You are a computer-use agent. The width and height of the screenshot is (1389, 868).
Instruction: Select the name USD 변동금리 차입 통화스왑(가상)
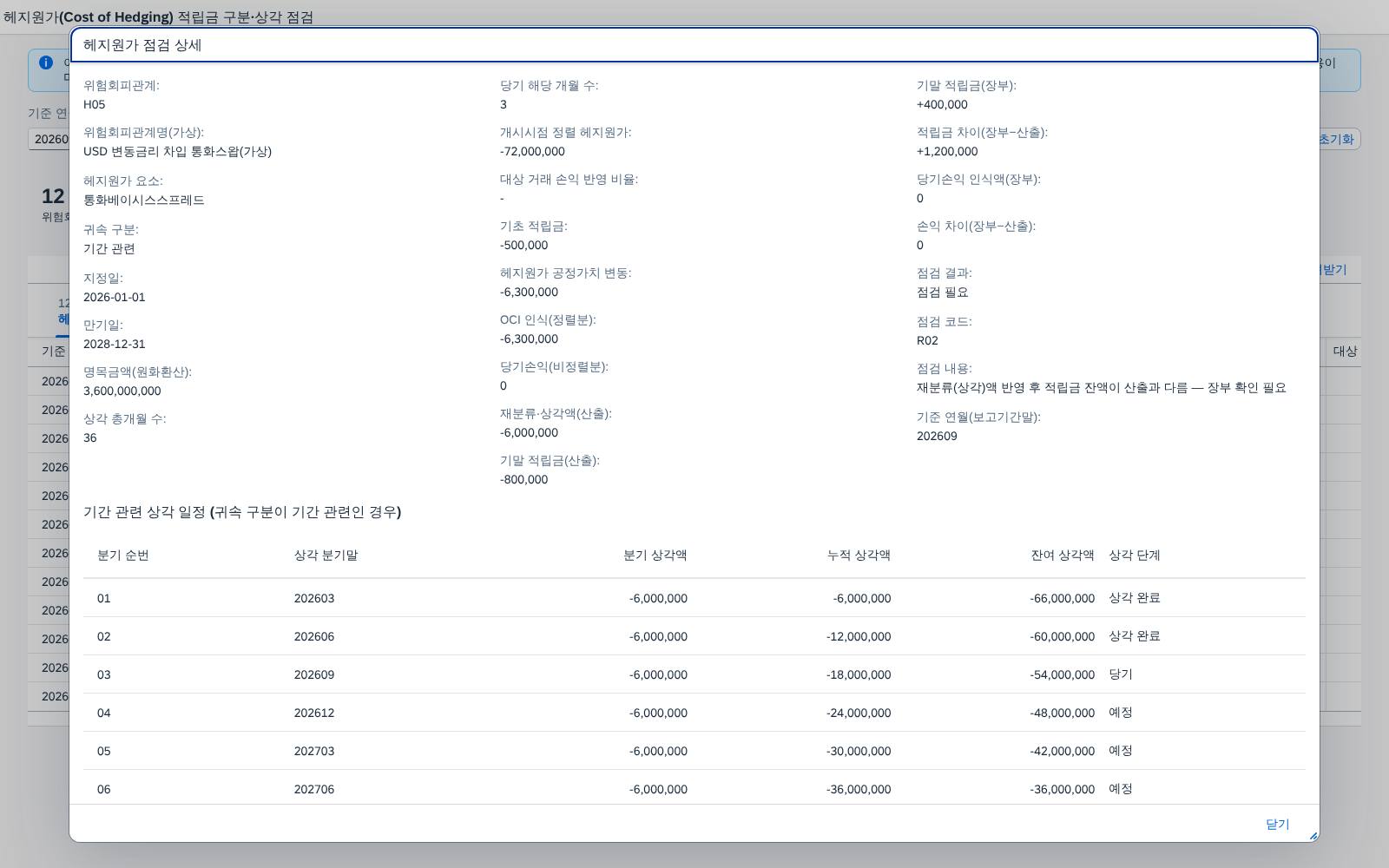point(177,151)
